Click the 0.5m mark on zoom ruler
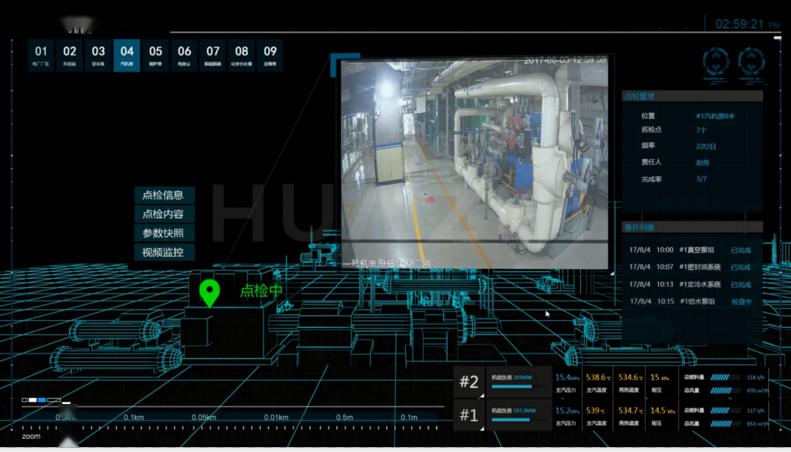 (x=345, y=417)
